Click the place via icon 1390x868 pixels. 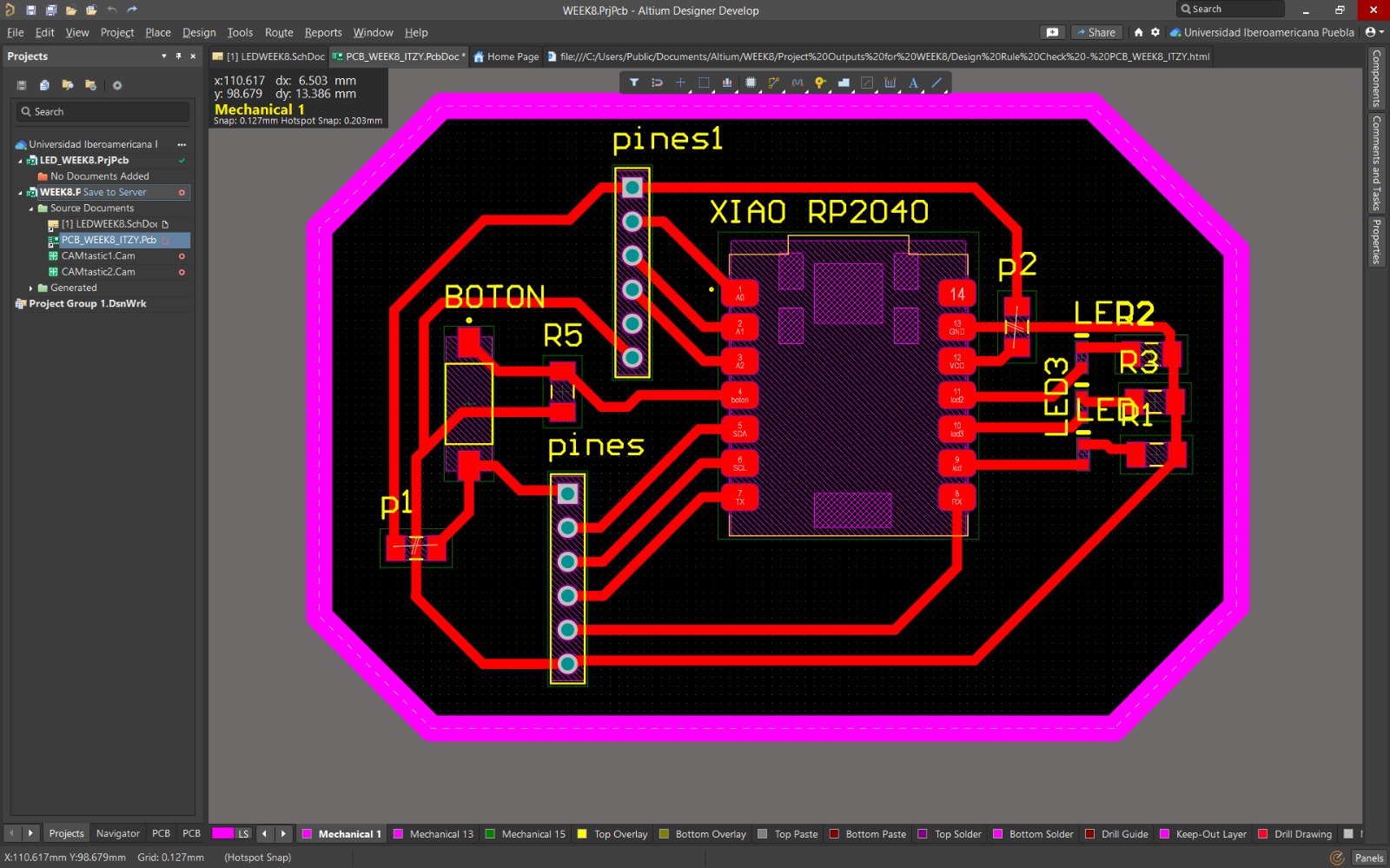tap(820, 83)
